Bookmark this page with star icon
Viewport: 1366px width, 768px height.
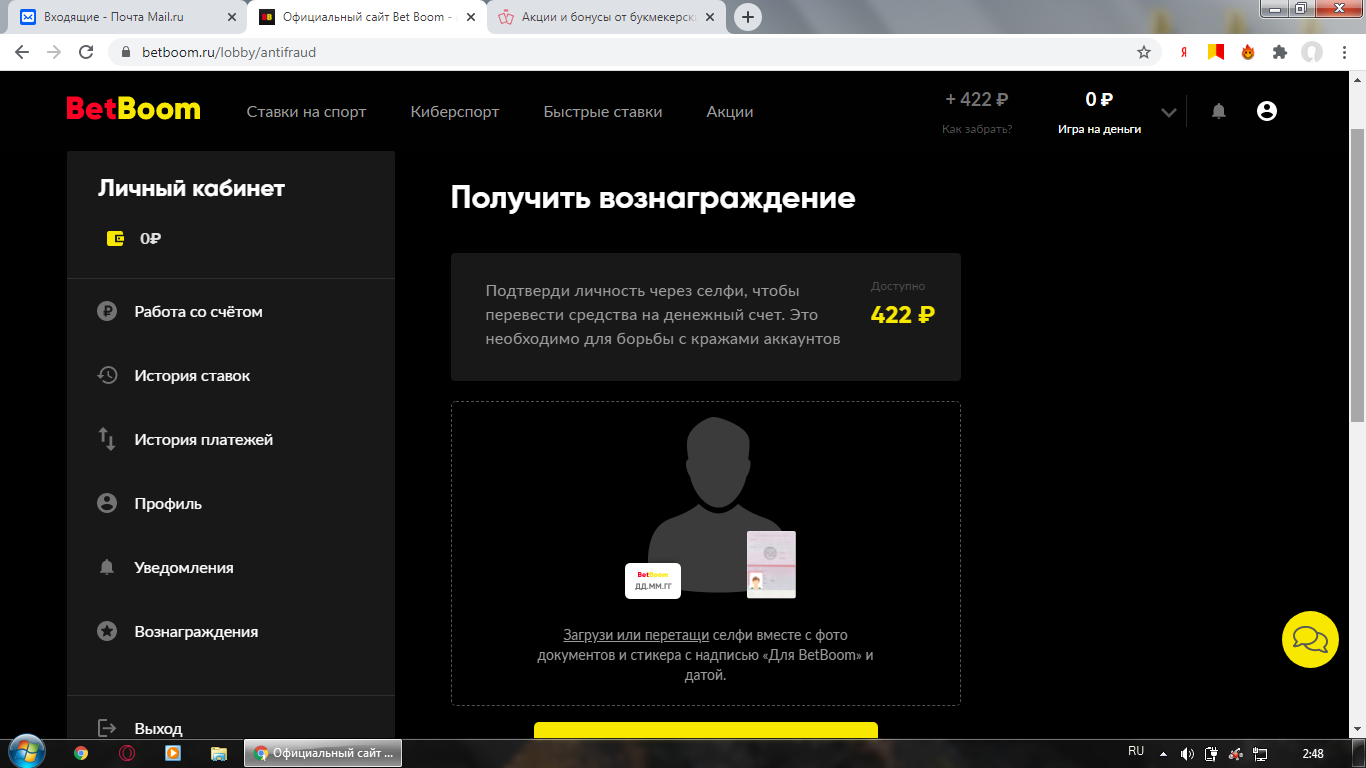point(1144,52)
